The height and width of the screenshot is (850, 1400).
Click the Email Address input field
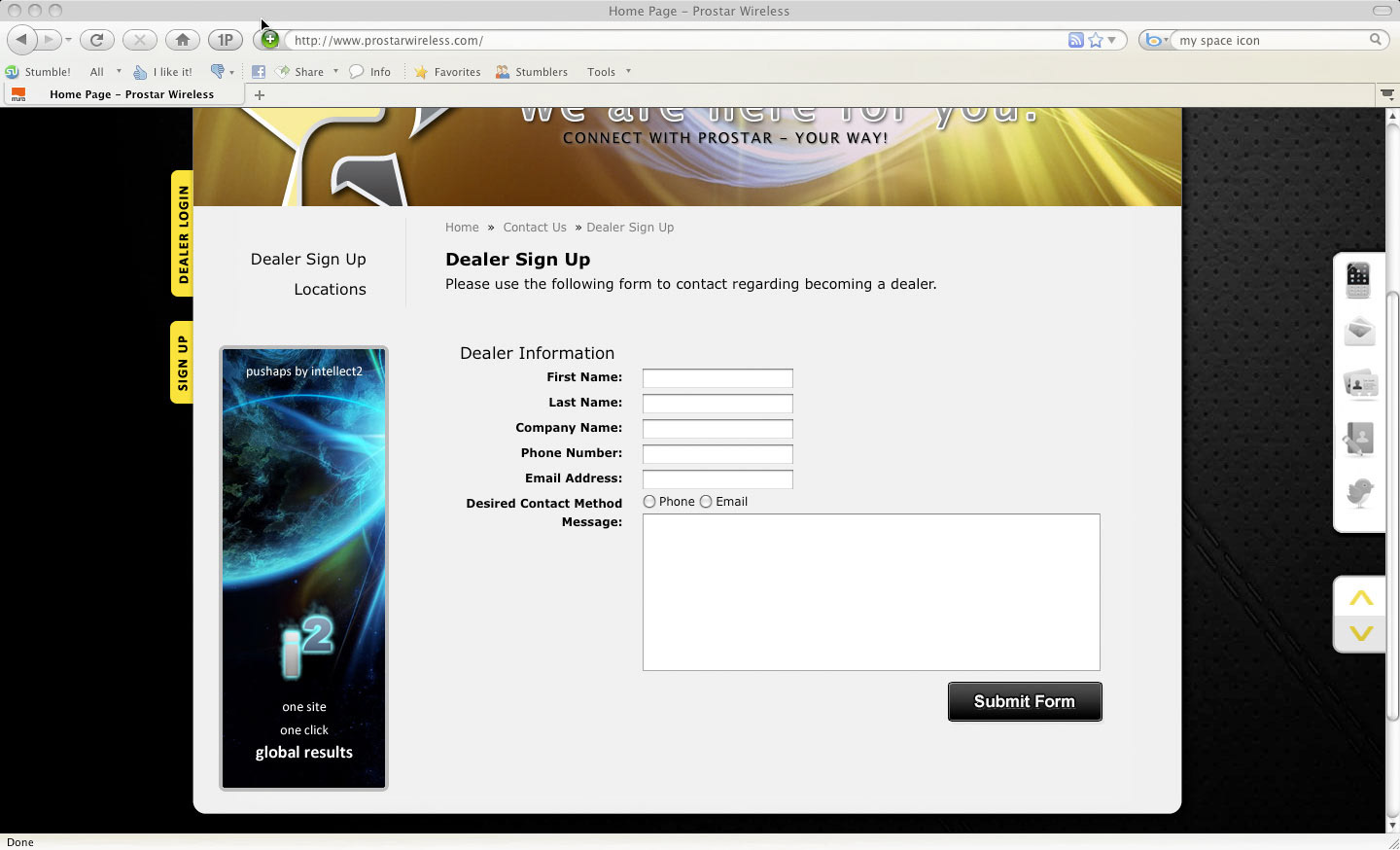pyautogui.click(x=717, y=479)
